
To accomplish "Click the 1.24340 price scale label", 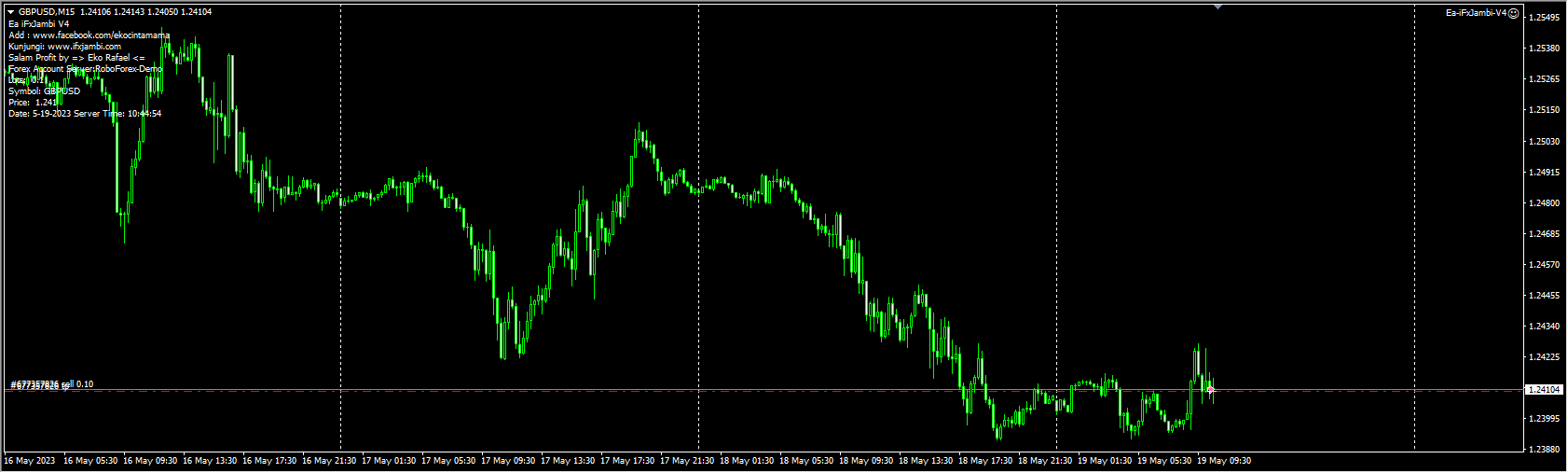I will [x=1547, y=327].
